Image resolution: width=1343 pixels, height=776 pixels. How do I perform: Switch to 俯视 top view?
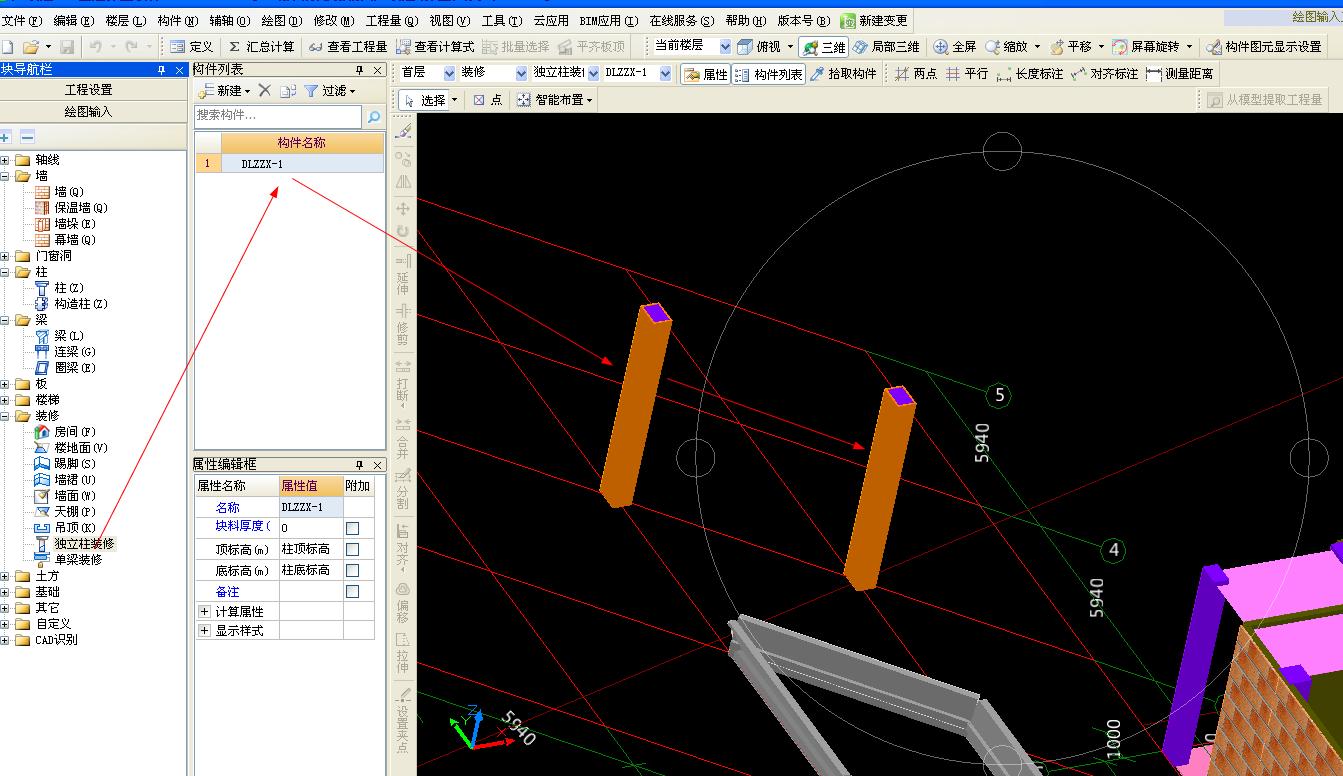pyautogui.click(x=760, y=47)
